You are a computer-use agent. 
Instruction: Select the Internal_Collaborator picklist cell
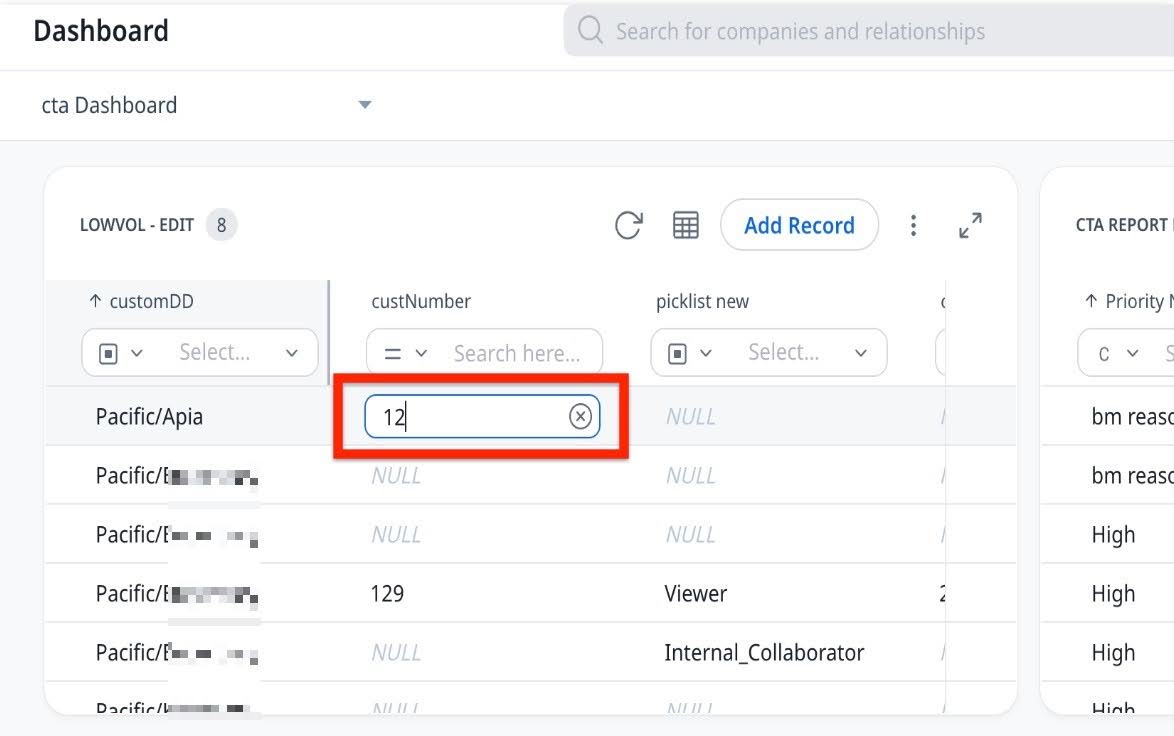[x=767, y=652]
